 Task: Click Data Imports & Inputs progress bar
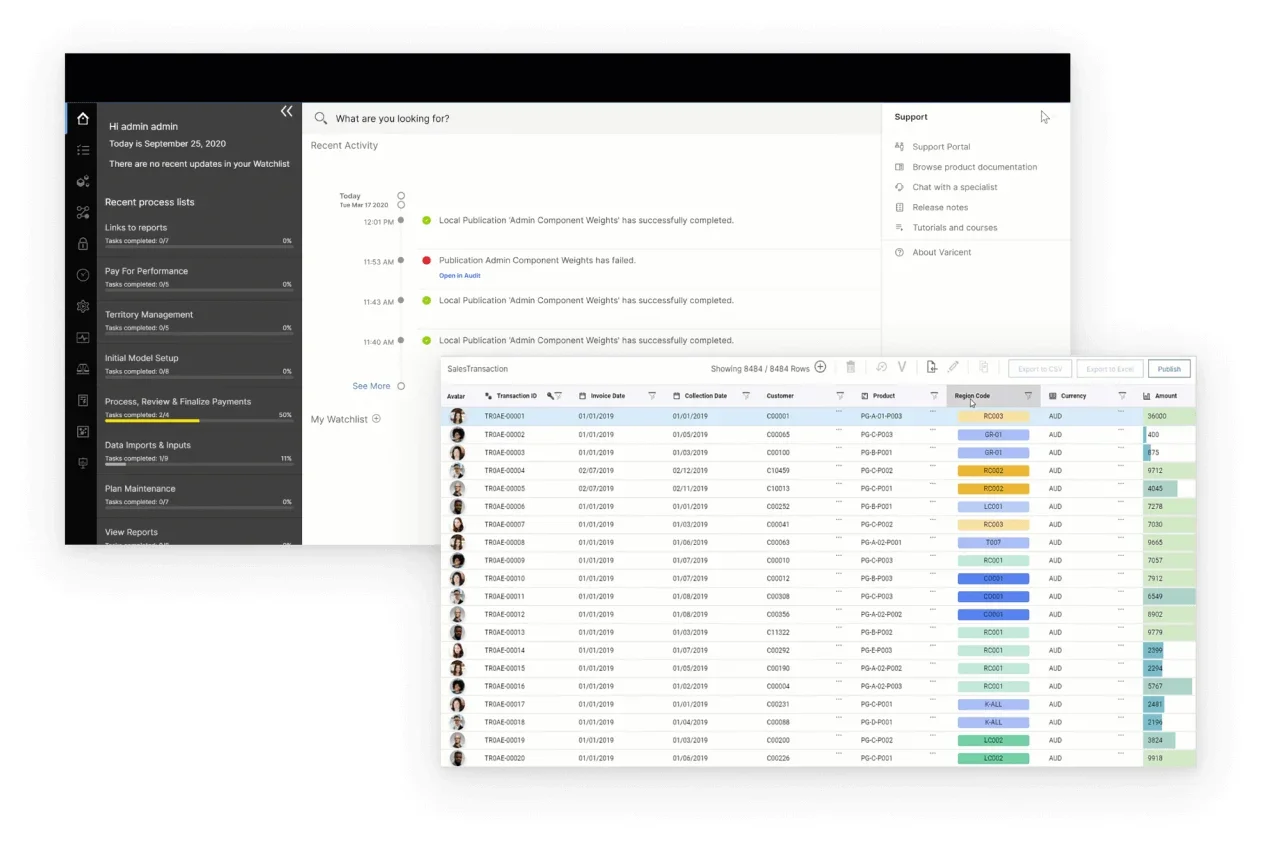[198, 464]
